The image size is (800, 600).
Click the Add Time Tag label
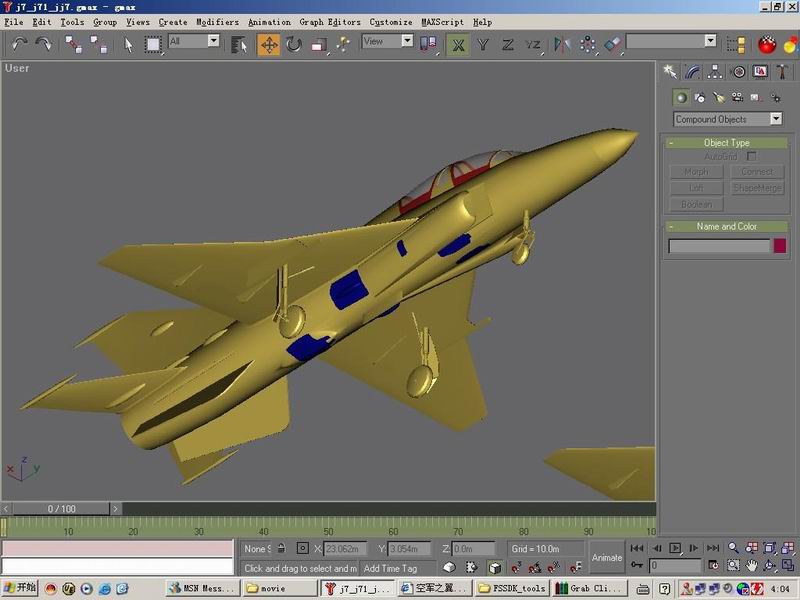click(x=391, y=568)
